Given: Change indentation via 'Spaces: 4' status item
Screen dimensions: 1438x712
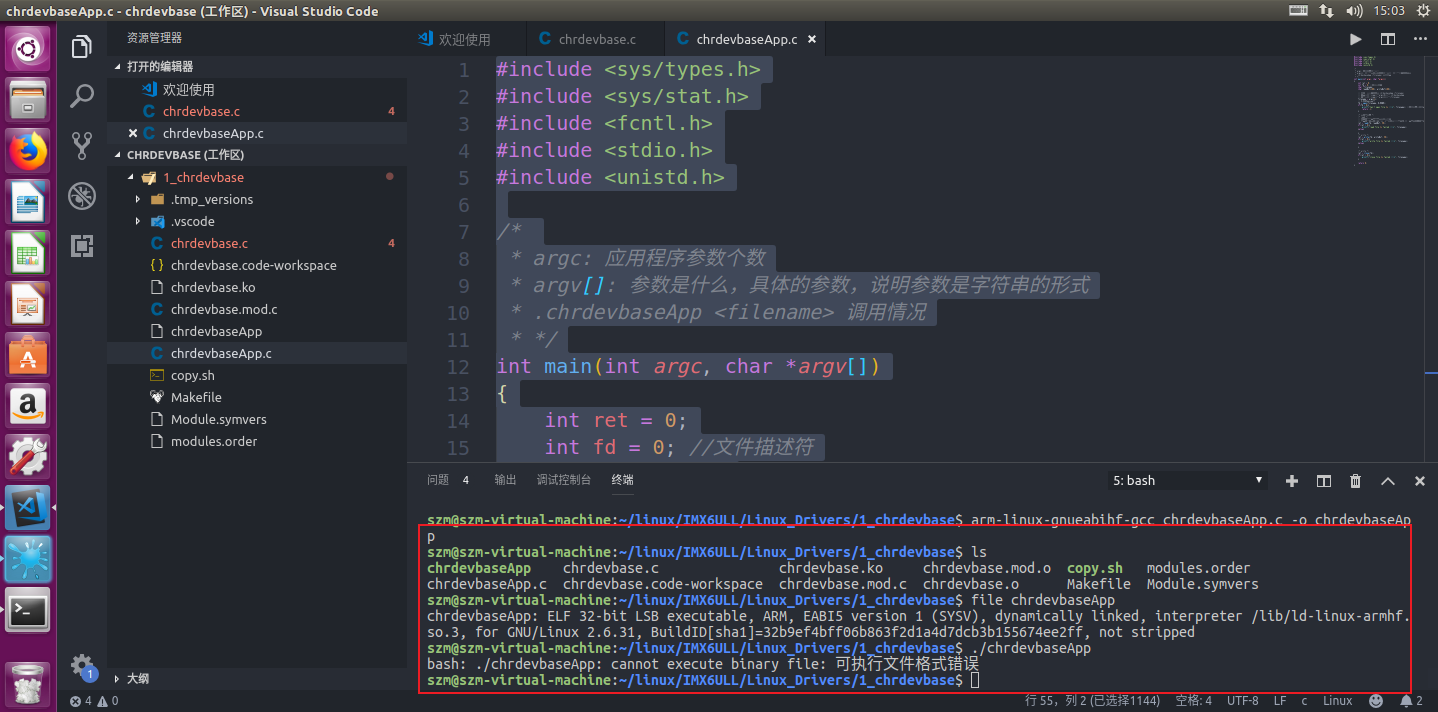Looking at the screenshot, I should click(1193, 701).
